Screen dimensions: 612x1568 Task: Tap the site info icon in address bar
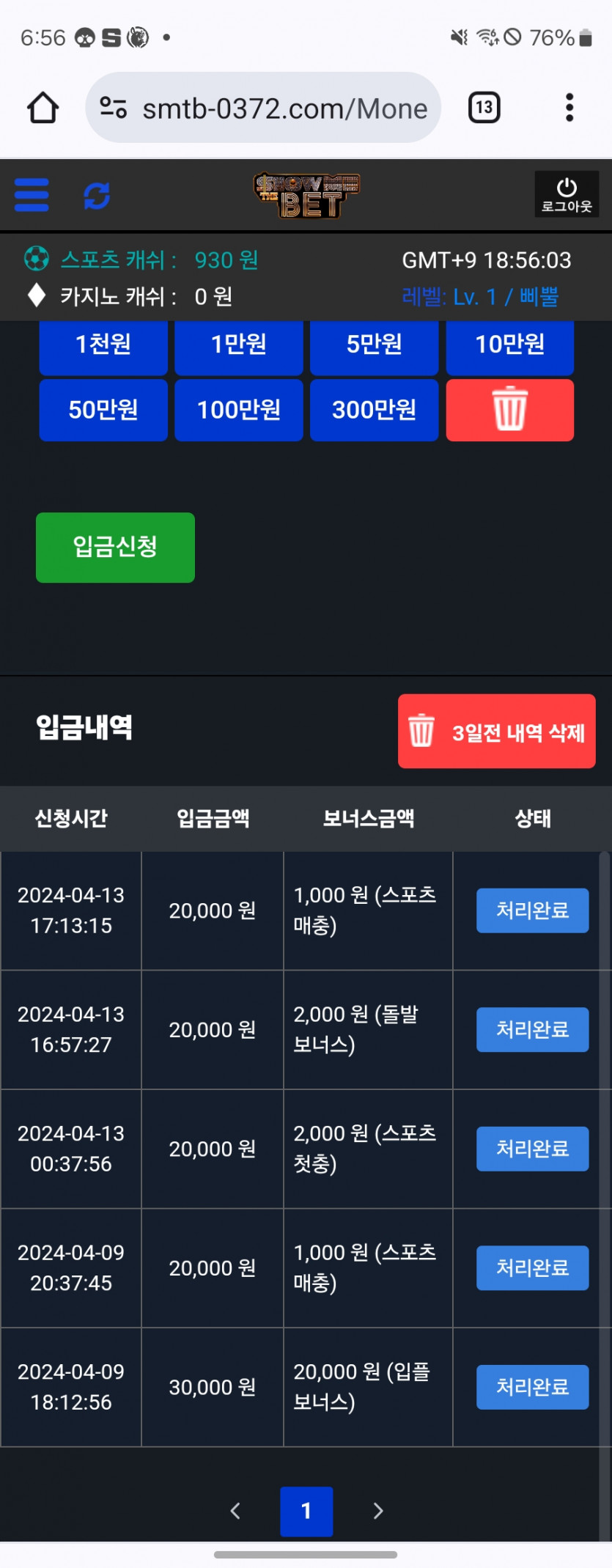[x=113, y=108]
